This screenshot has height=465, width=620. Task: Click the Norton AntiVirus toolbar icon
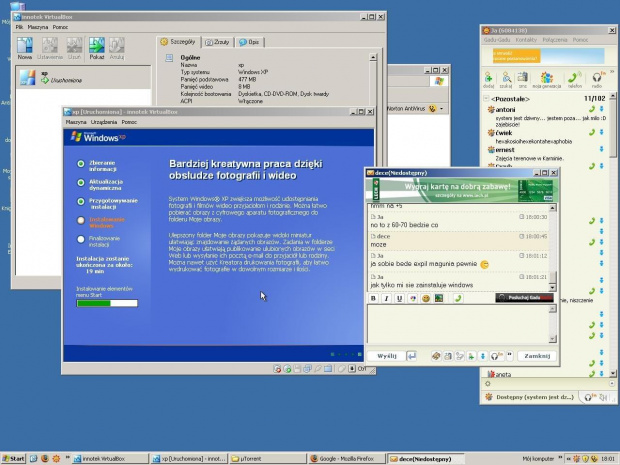(433, 109)
